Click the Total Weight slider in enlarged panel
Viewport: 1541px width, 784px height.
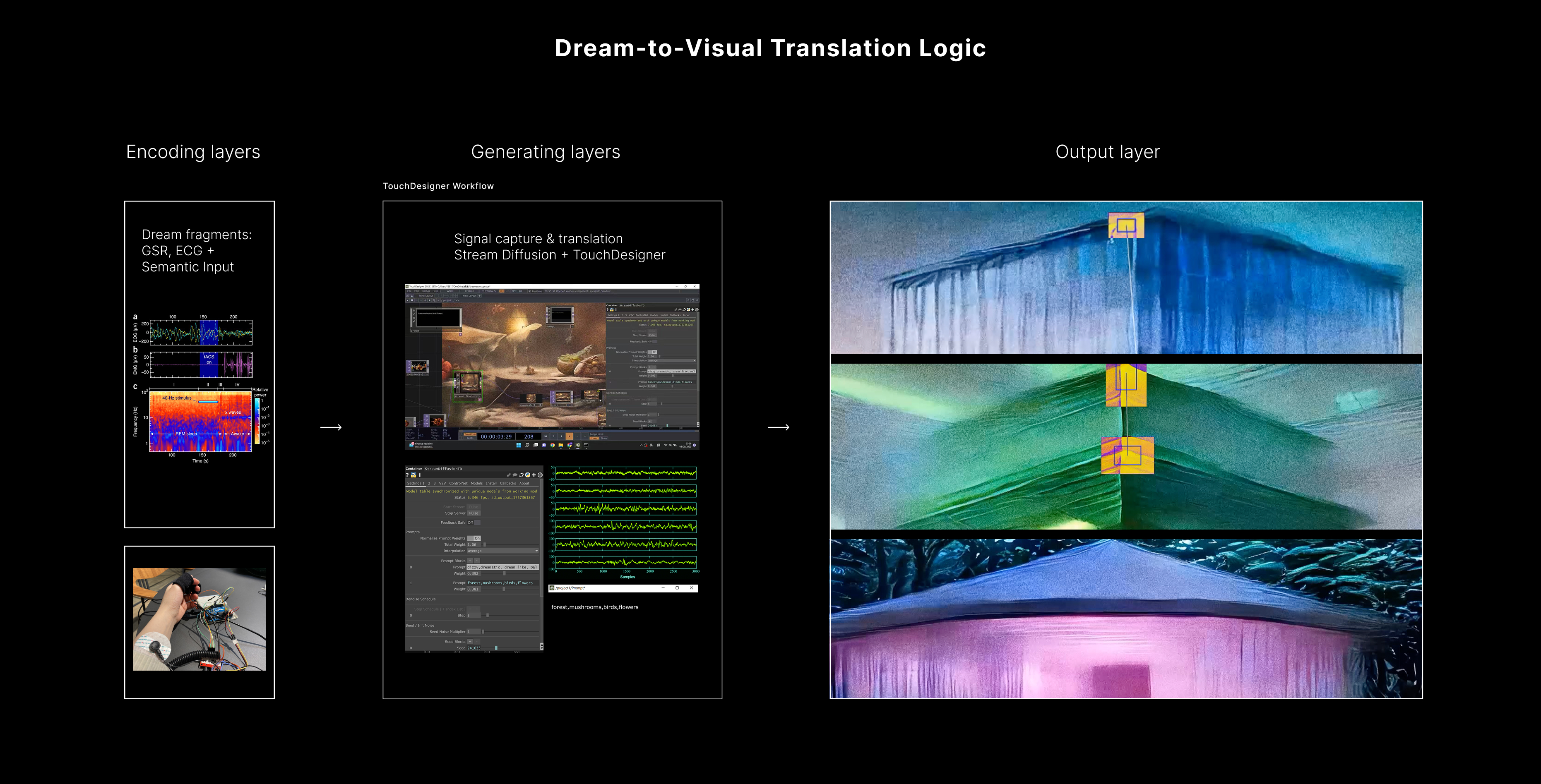(485, 545)
